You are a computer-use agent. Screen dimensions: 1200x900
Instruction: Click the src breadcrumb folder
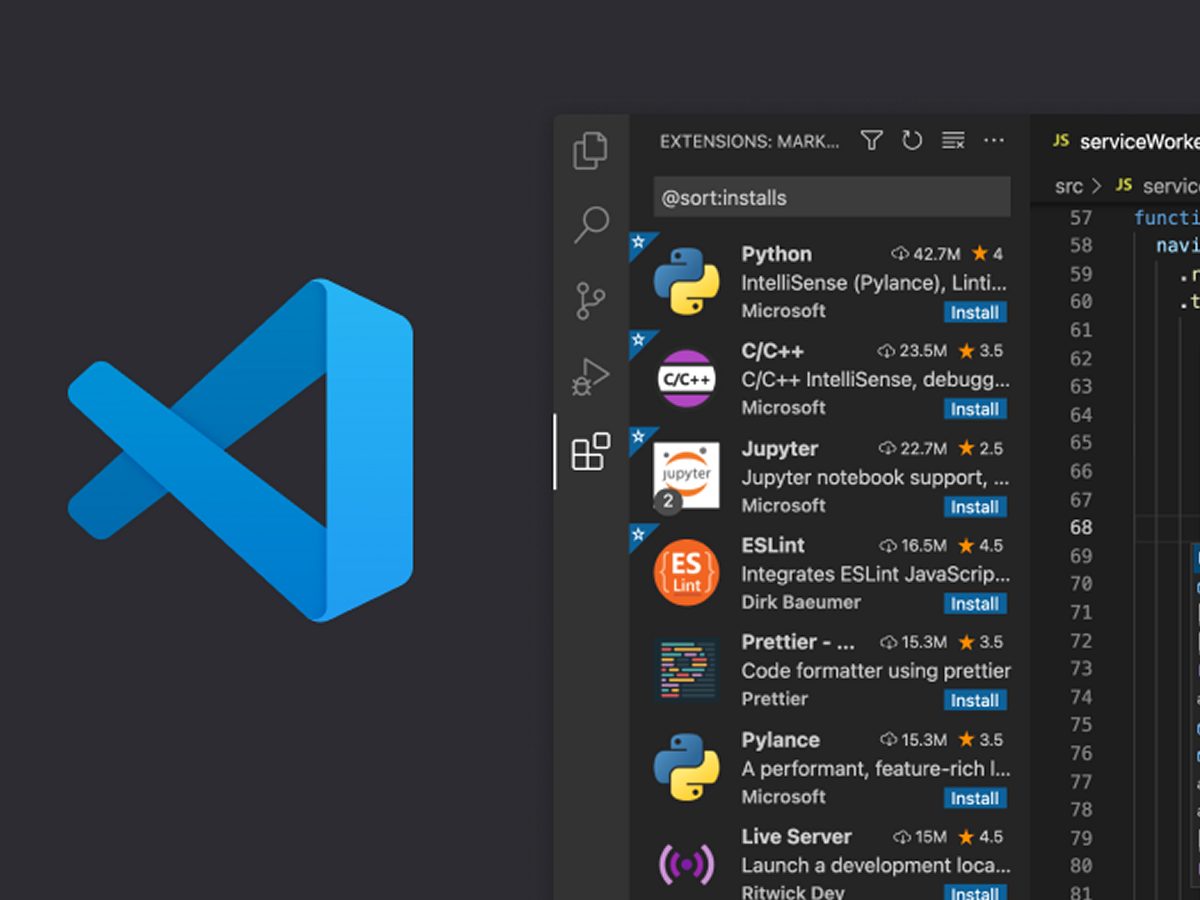tap(1068, 186)
